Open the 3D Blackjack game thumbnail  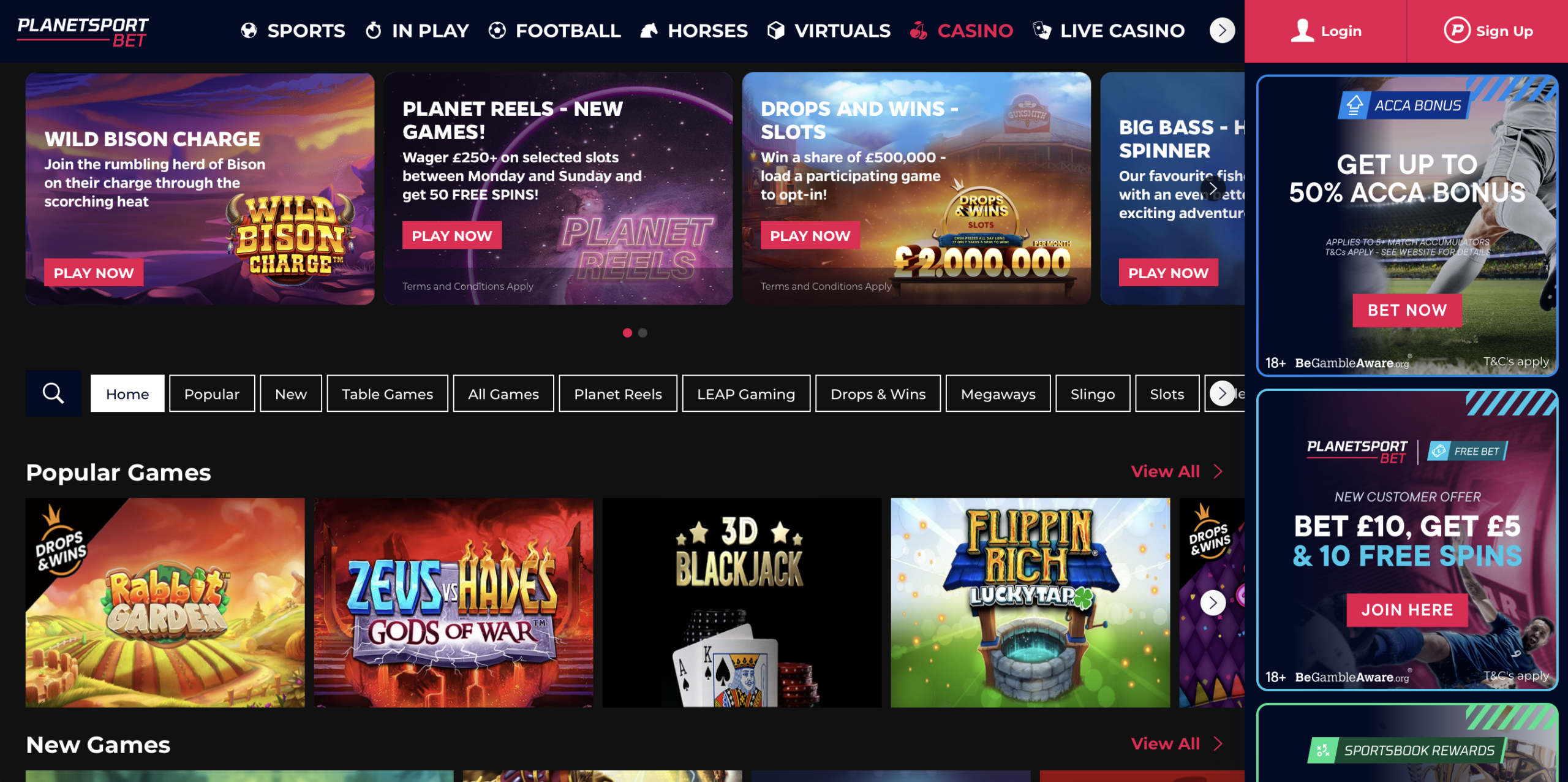742,602
